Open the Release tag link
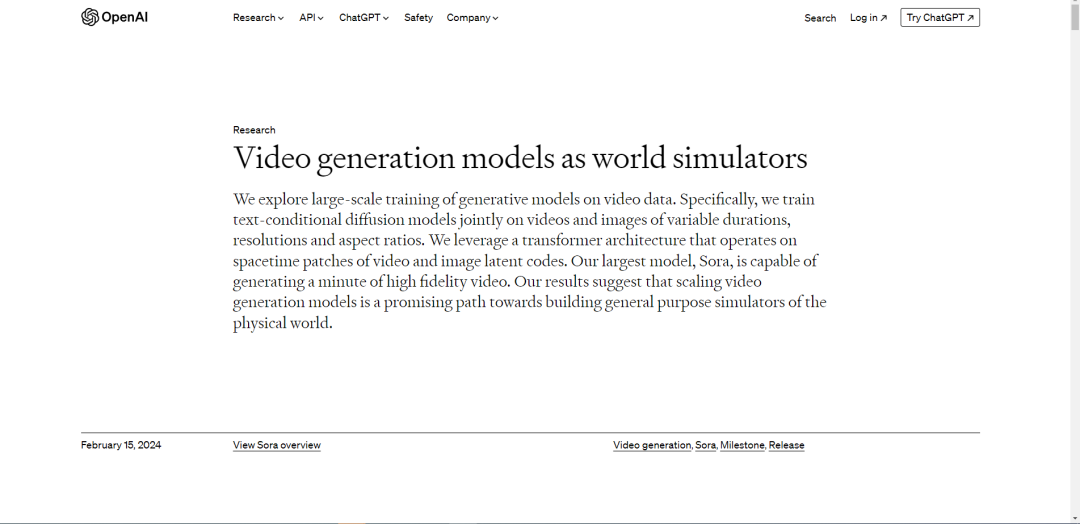 787,445
